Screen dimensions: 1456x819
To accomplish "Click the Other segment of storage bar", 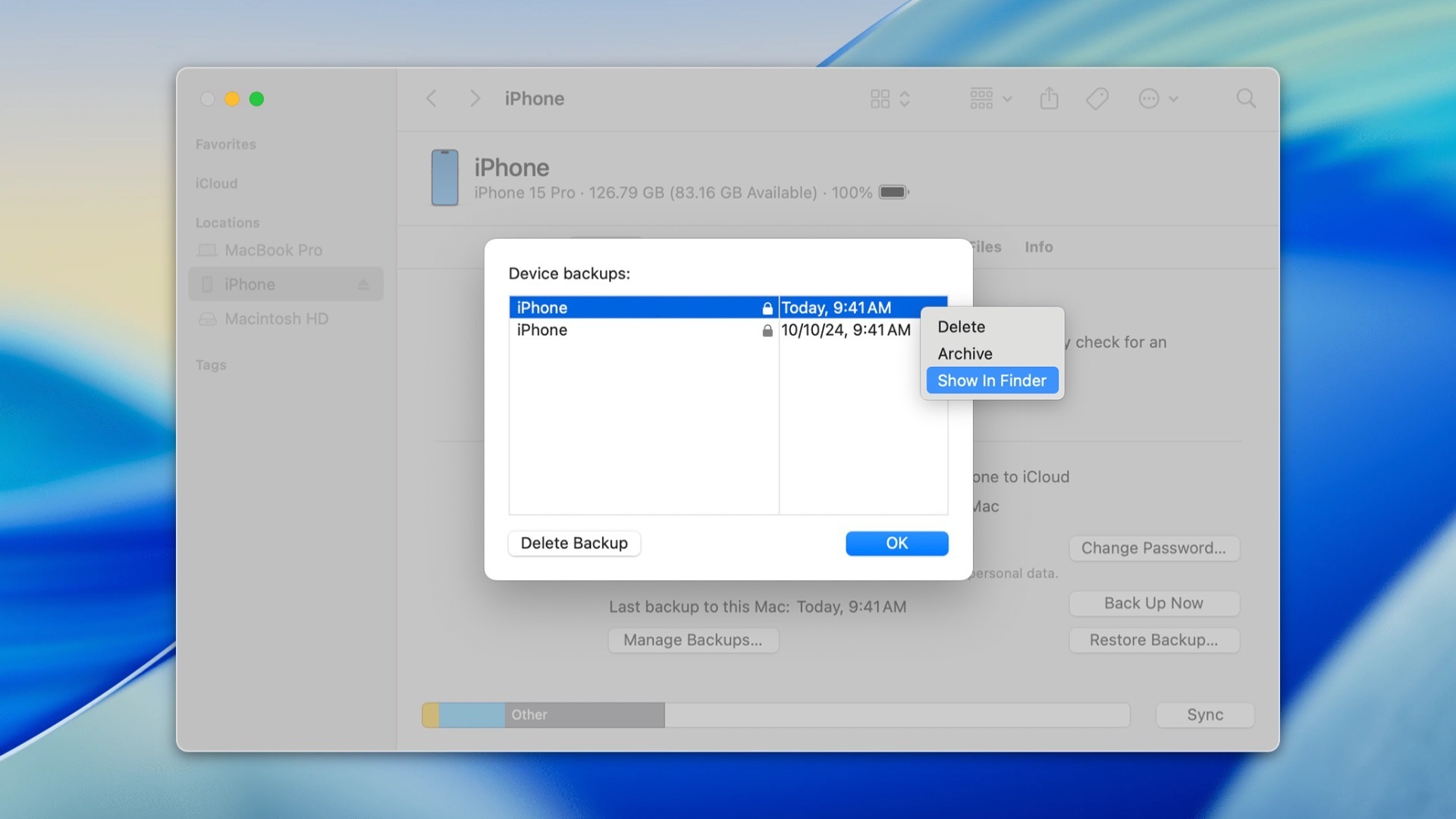I will point(585,714).
